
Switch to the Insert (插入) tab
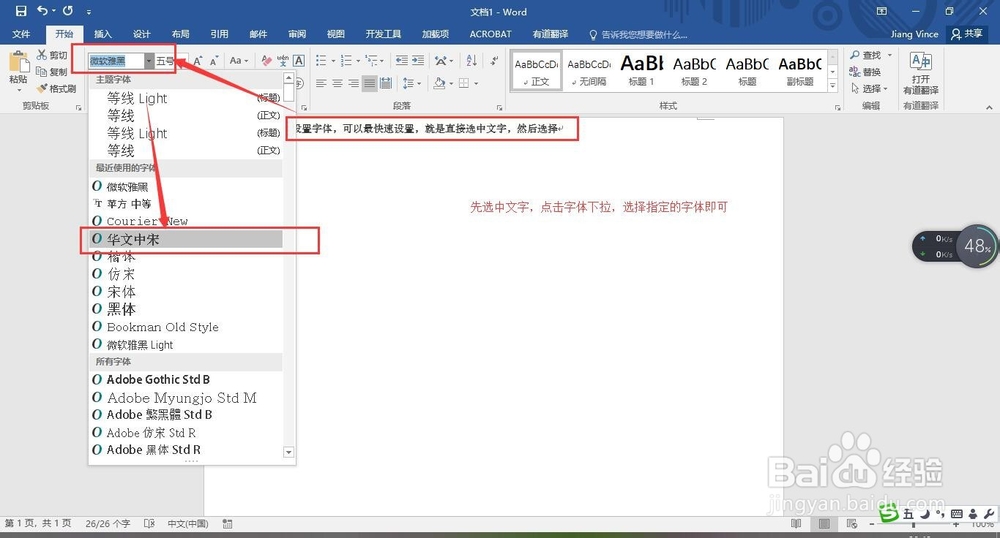[x=103, y=34]
